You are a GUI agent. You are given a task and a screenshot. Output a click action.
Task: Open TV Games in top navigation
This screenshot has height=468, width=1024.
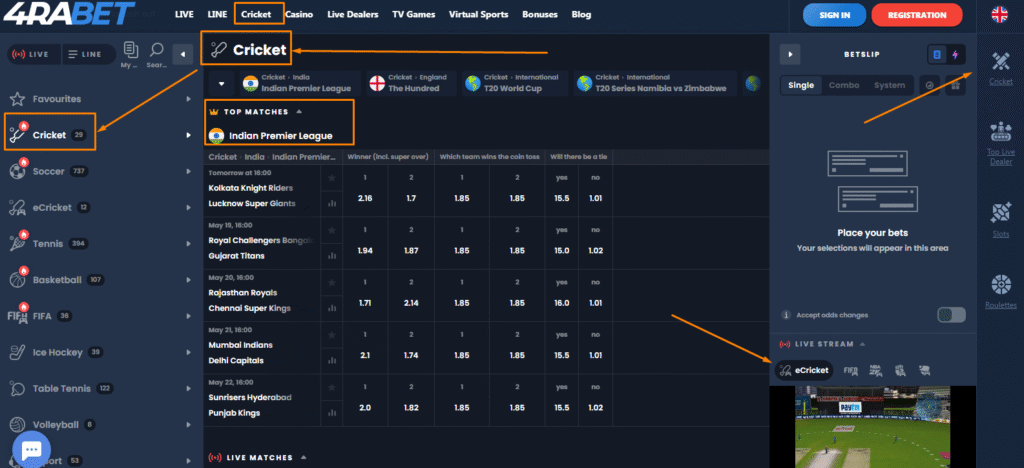tap(413, 14)
